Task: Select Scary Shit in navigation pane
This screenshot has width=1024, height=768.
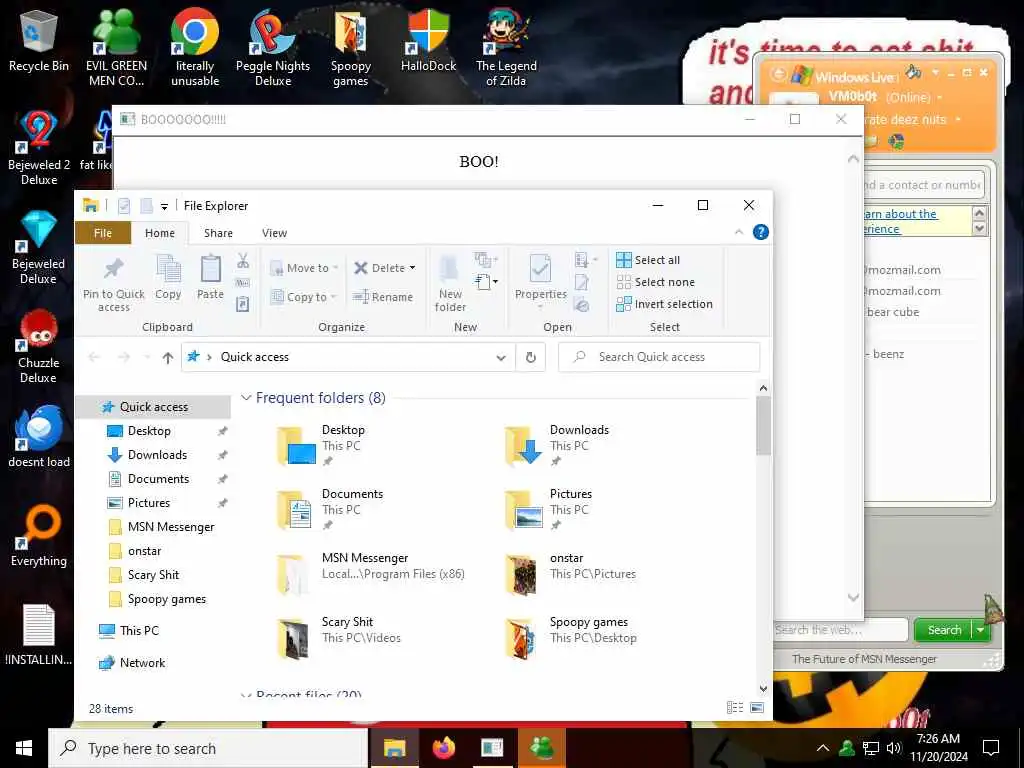Action: [x=153, y=575]
